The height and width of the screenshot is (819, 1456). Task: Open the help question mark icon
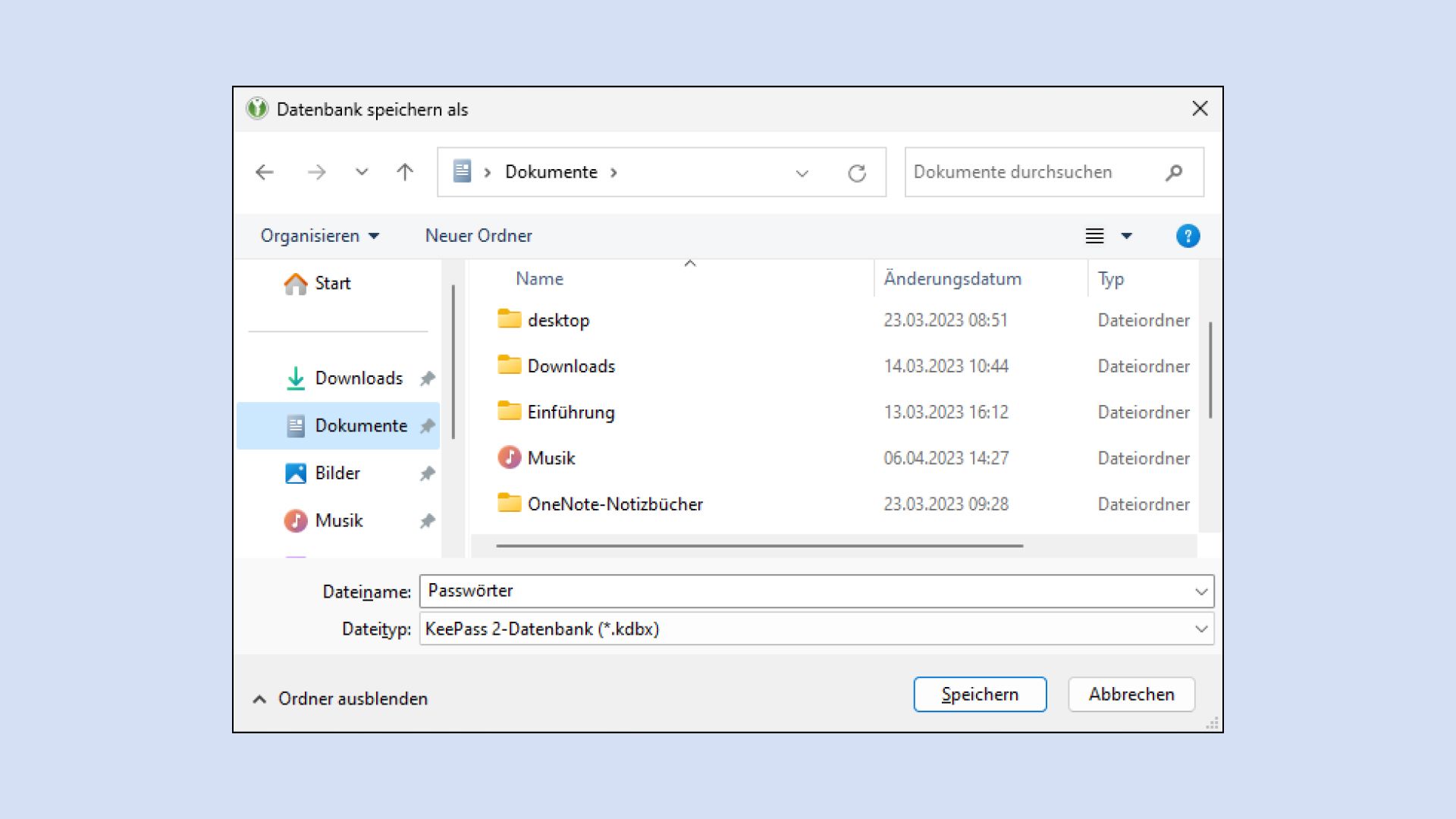[x=1188, y=236]
